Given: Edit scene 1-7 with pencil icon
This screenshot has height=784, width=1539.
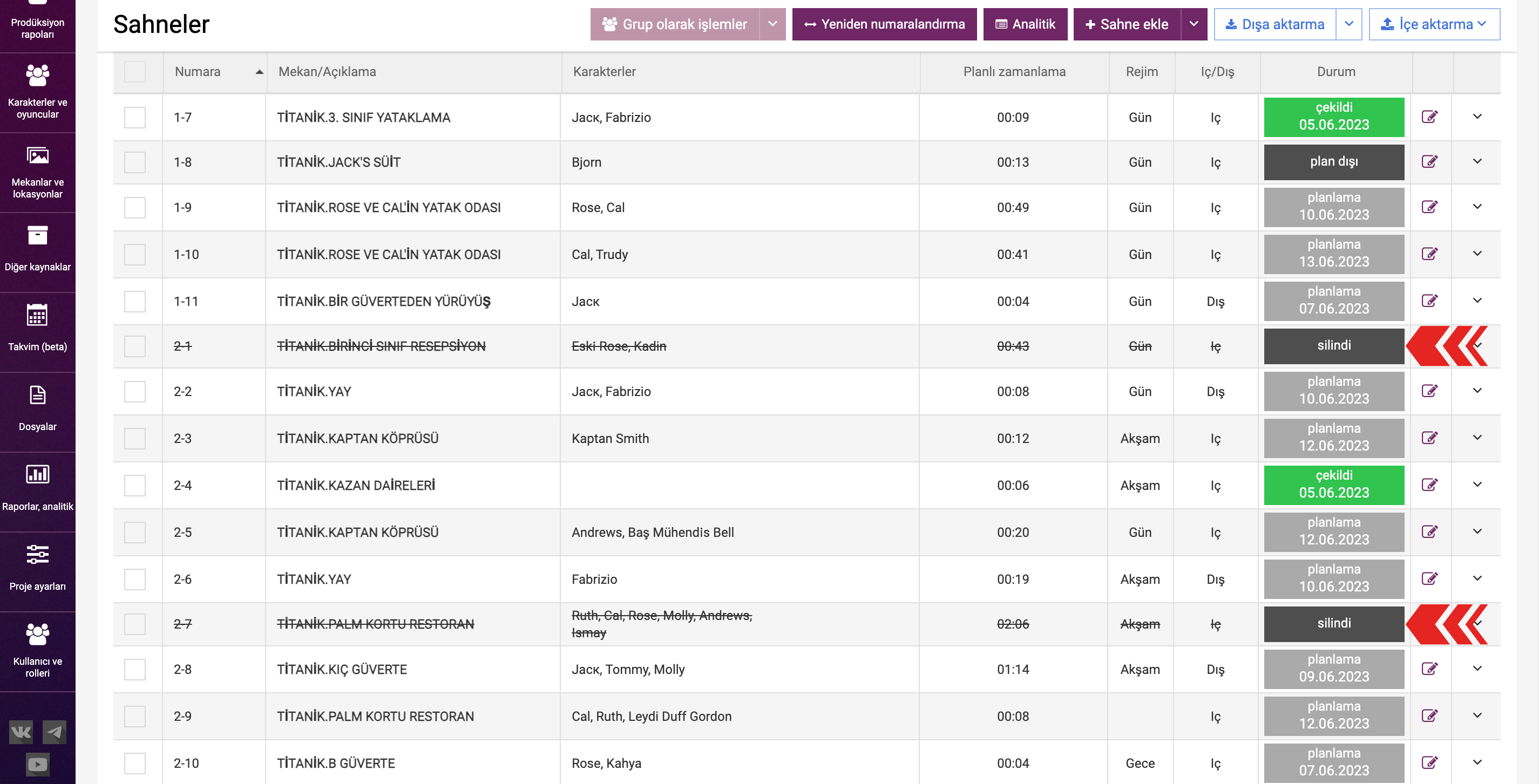Looking at the screenshot, I should click(x=1429, y=117).
